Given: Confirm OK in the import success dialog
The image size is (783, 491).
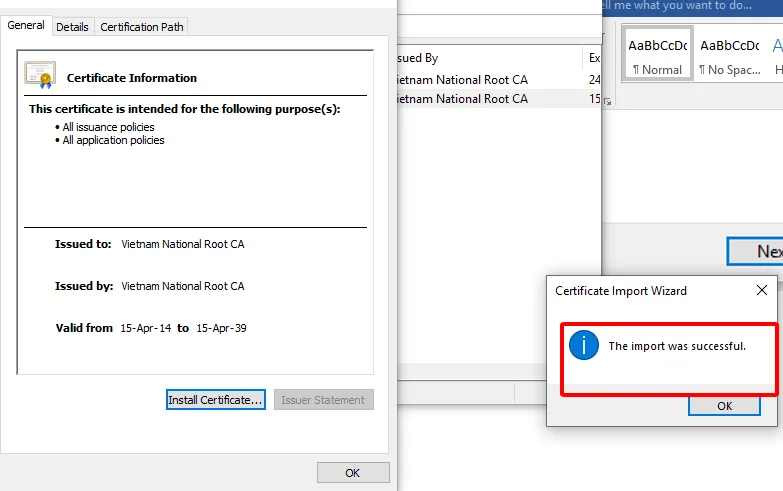Looking at the screenshot, I should point(724,406).
